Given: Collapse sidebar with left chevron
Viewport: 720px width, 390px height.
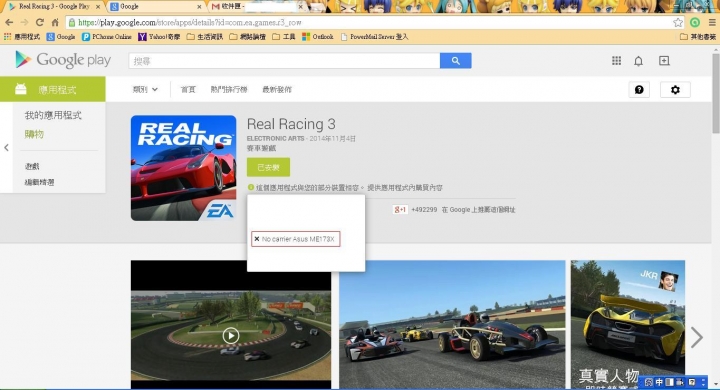Looking at the screenshot, I should (6, 147).
